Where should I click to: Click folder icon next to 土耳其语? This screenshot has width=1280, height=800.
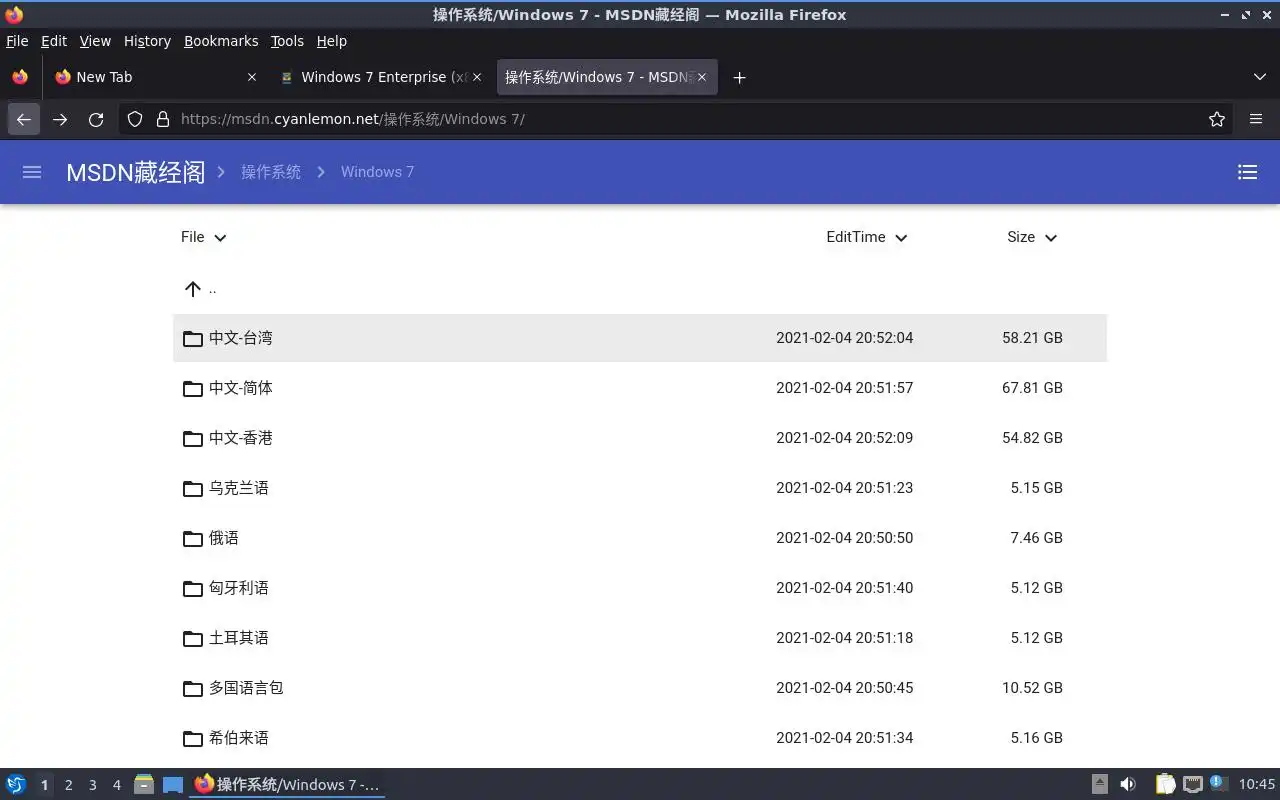pos(193,638)
